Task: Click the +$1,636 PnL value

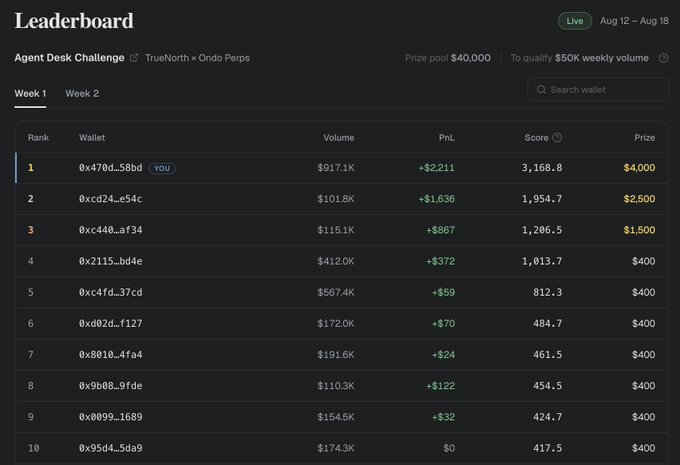Action: point(436,199)
